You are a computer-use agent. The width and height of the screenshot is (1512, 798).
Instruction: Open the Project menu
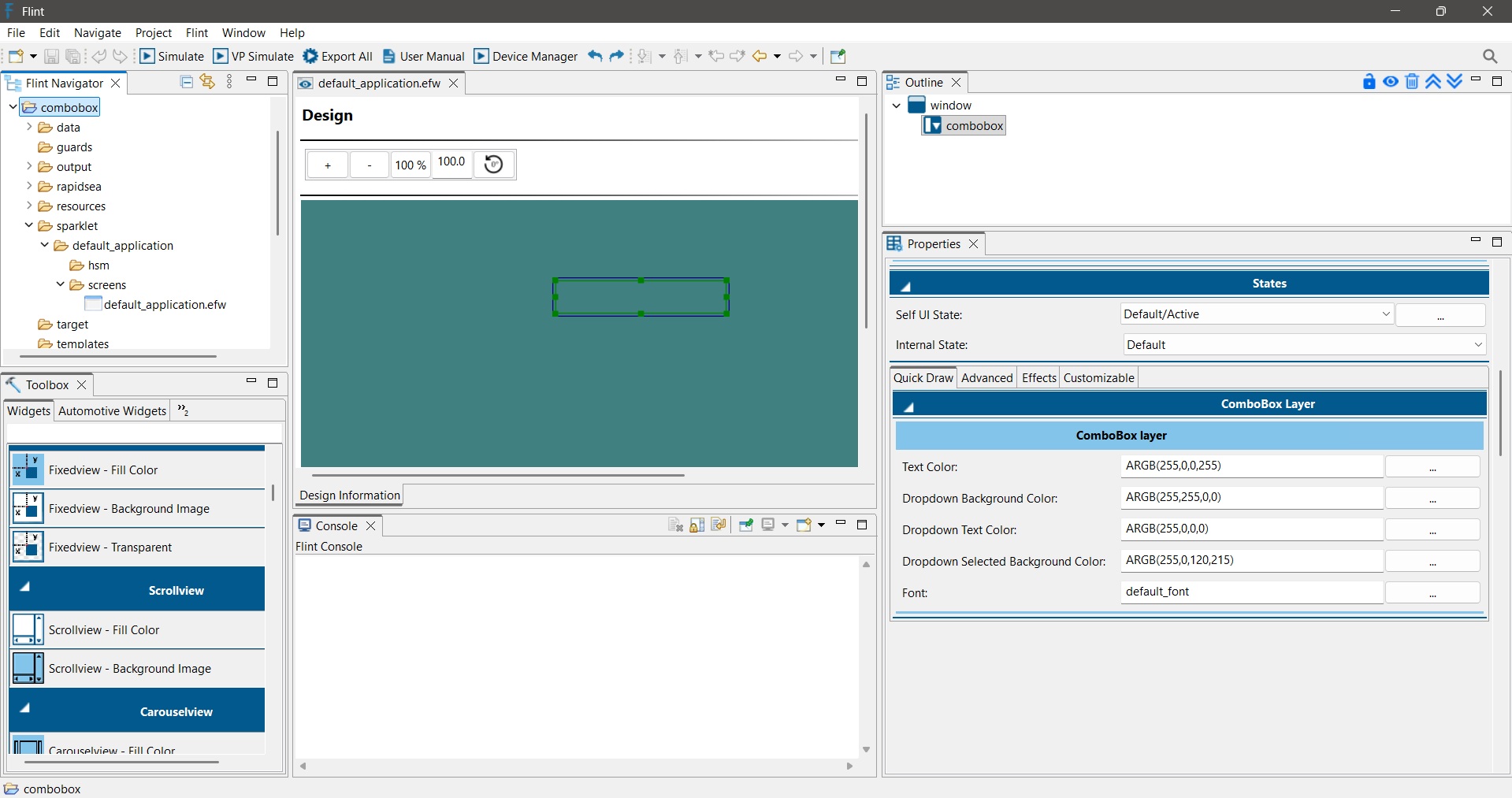[x=154, y=33]
